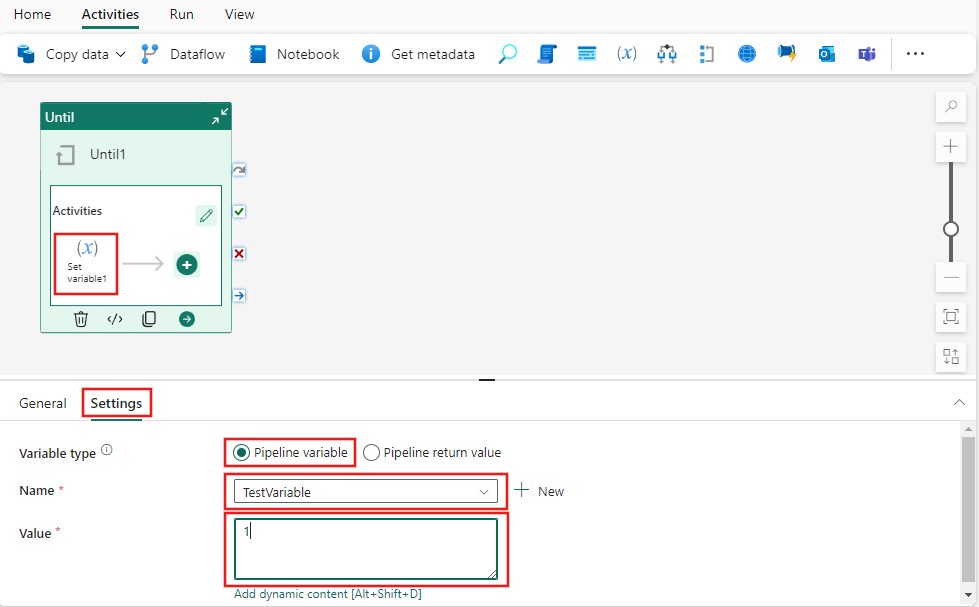This screenshot has width=979, height=607.
Task: Add a Set variable activity using the (x) icon
Action: (x=626, y=54)
